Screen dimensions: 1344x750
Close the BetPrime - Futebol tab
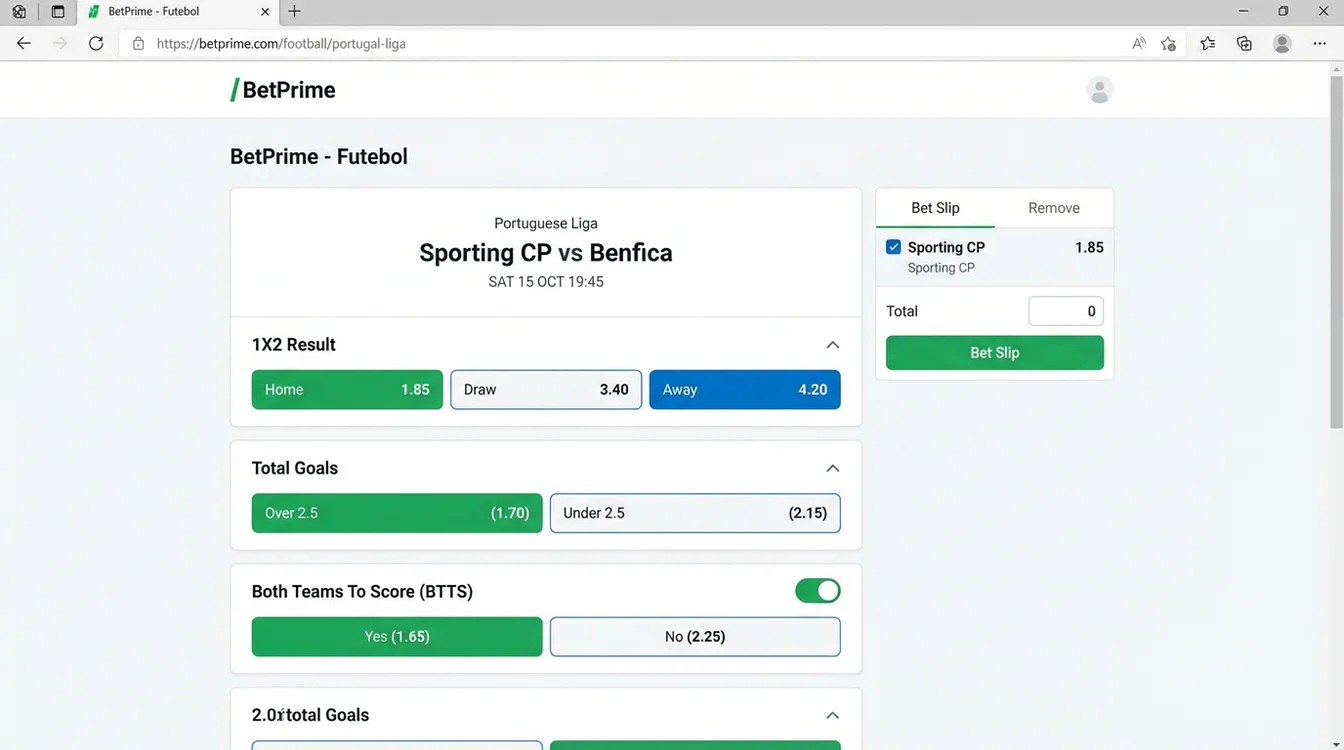265,12
